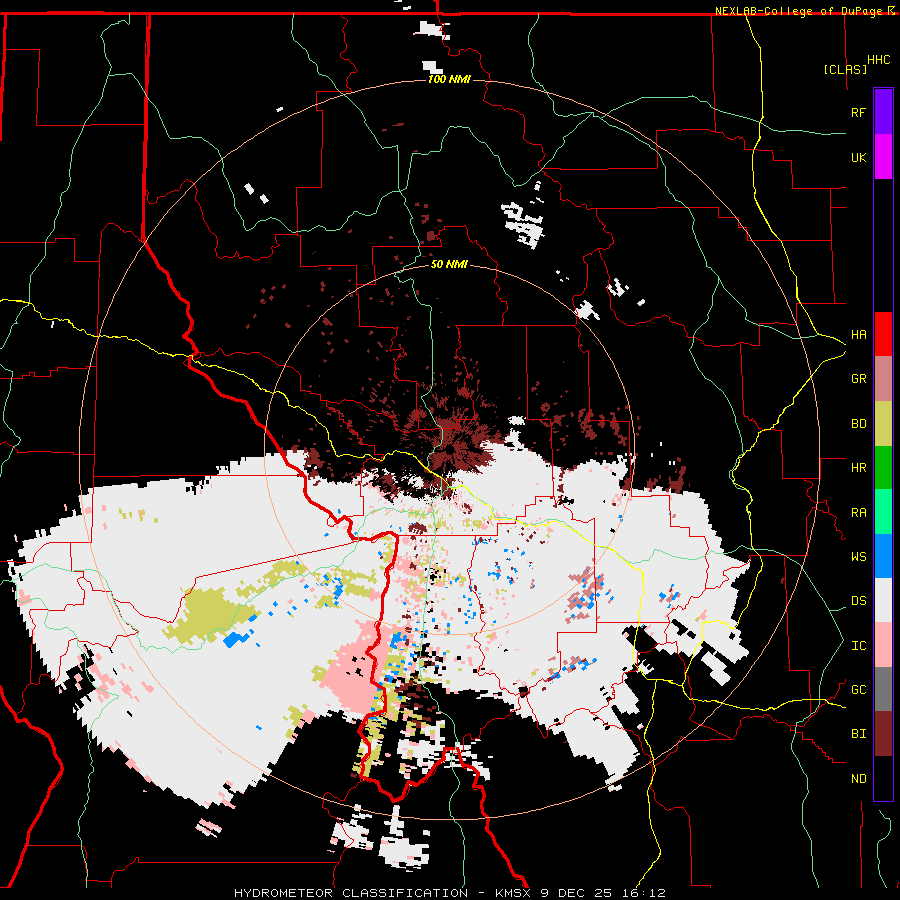Click the "HHC" product label
Image resolution: width=900 pixels, height=900 pixels.
coord(878,60)
